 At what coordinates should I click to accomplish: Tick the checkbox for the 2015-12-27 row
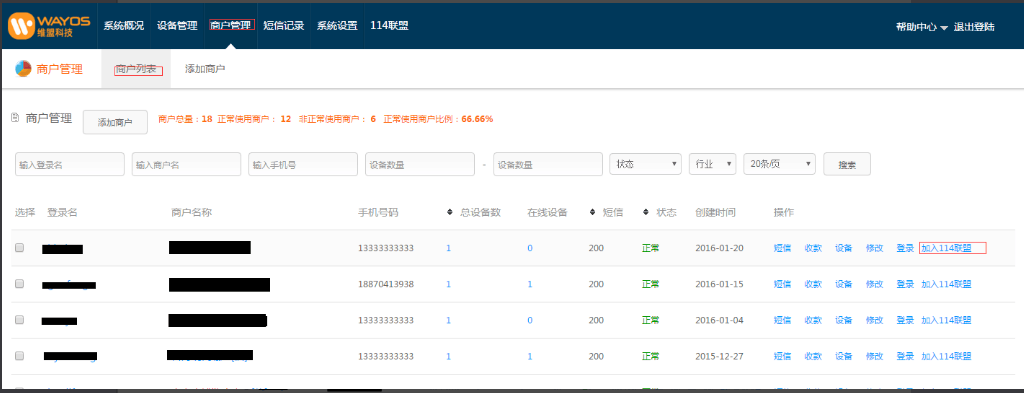pyautogui.click(x=20, y=356)
